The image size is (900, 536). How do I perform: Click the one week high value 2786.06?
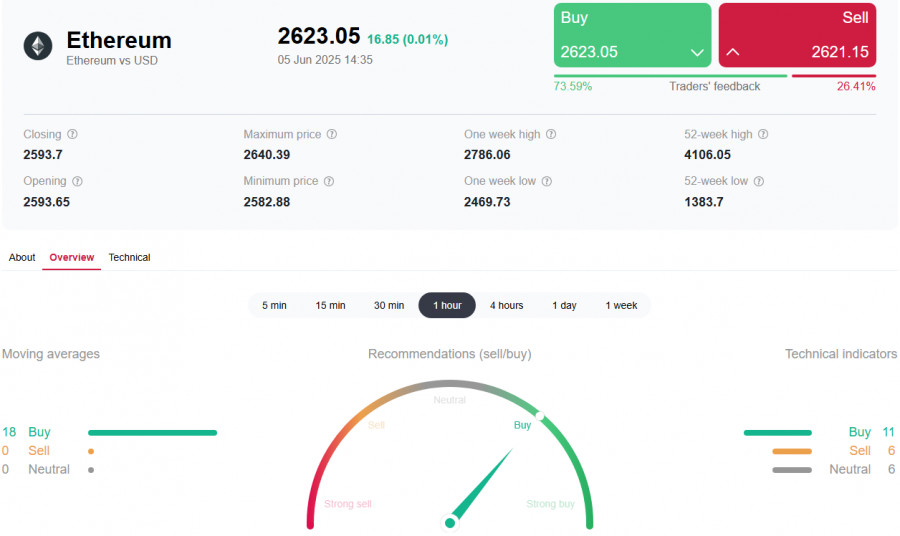487,155
